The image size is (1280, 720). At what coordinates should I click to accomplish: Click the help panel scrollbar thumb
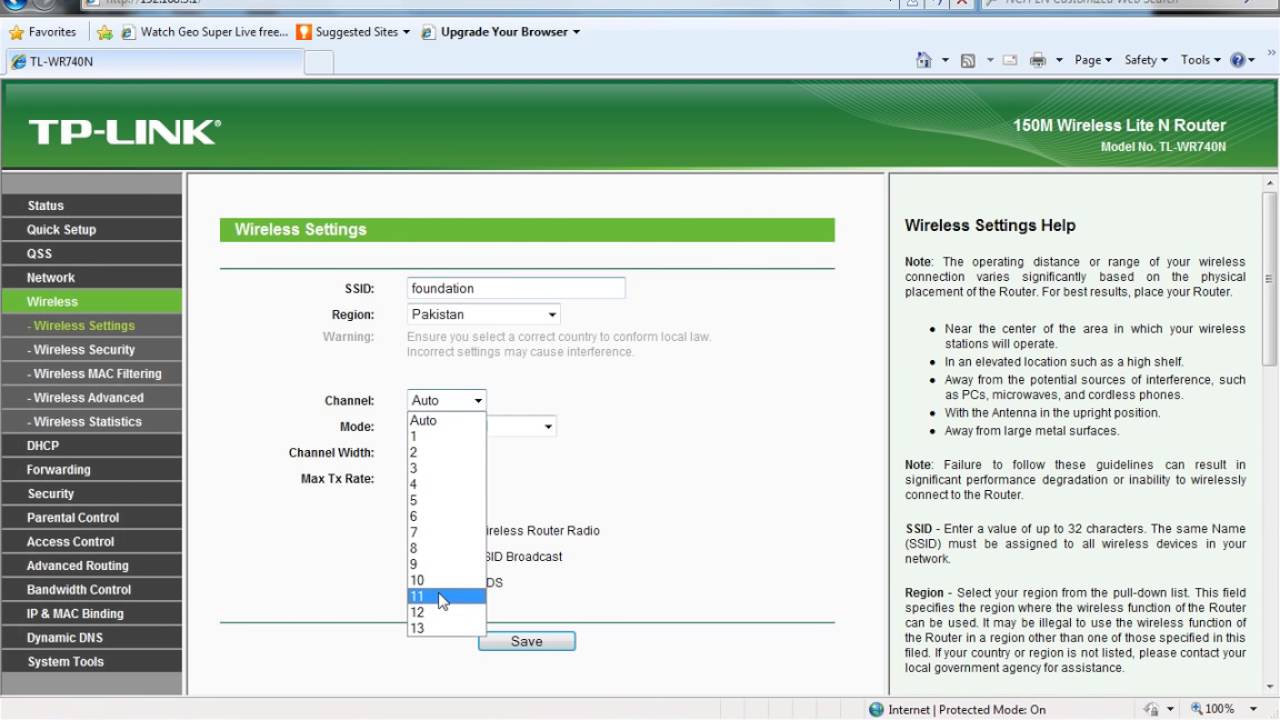tap(1270, 278)
